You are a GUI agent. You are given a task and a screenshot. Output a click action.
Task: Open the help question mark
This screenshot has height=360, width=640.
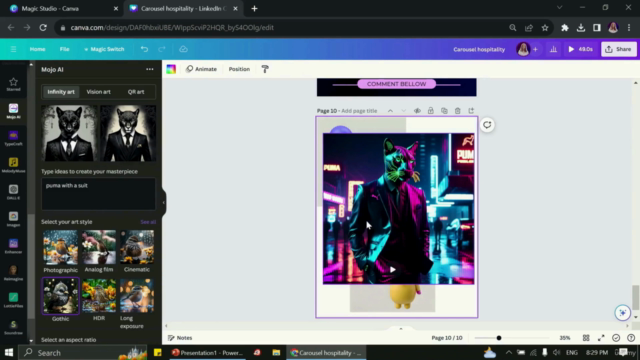[631, 338]
